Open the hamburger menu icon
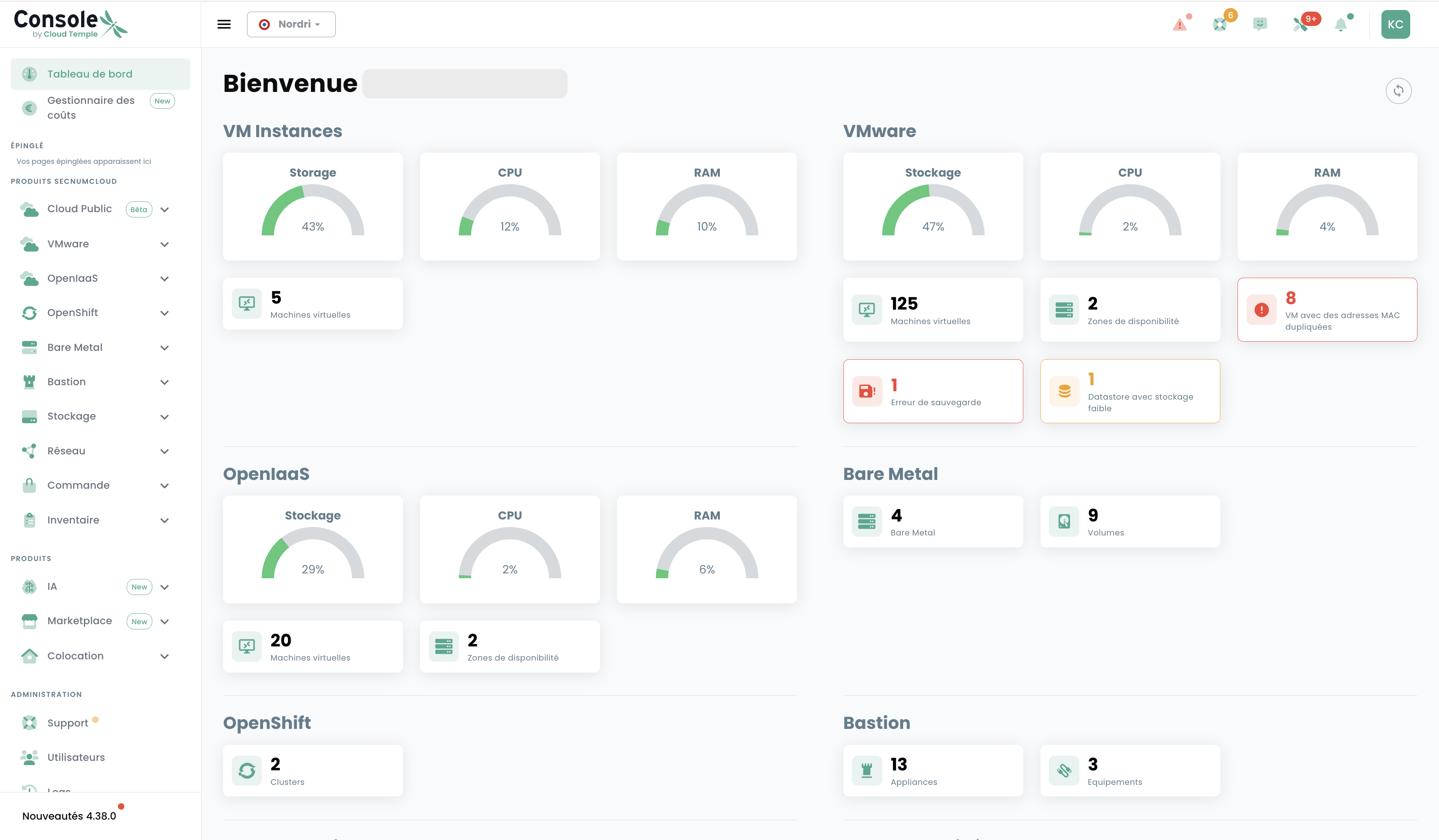The image size is (1439, 840). 224,24
